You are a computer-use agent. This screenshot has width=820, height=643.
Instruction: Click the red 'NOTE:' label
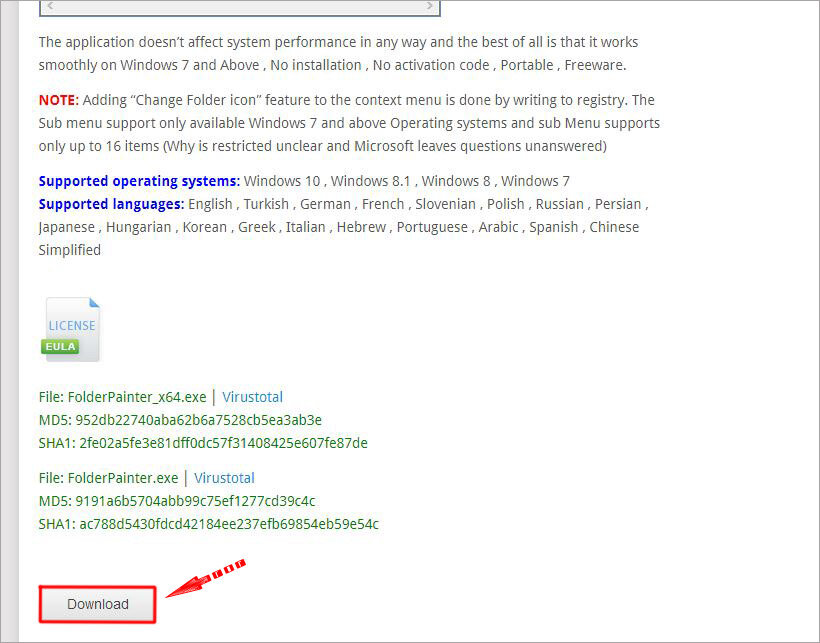[x=59, y=100]
